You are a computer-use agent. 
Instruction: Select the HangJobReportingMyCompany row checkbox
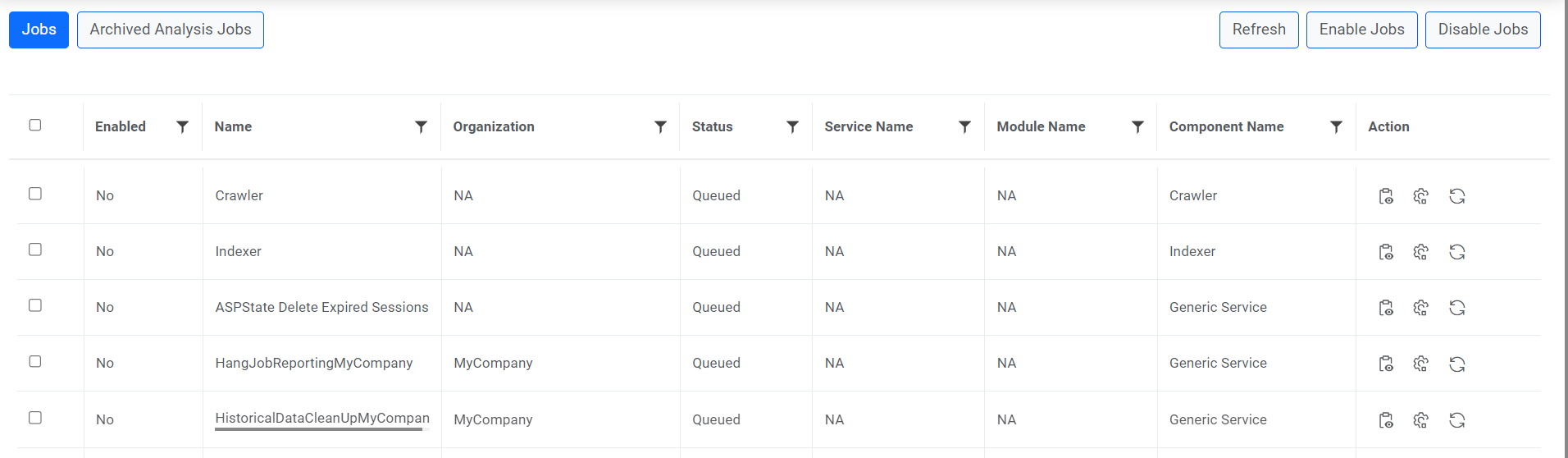[35, 361]
